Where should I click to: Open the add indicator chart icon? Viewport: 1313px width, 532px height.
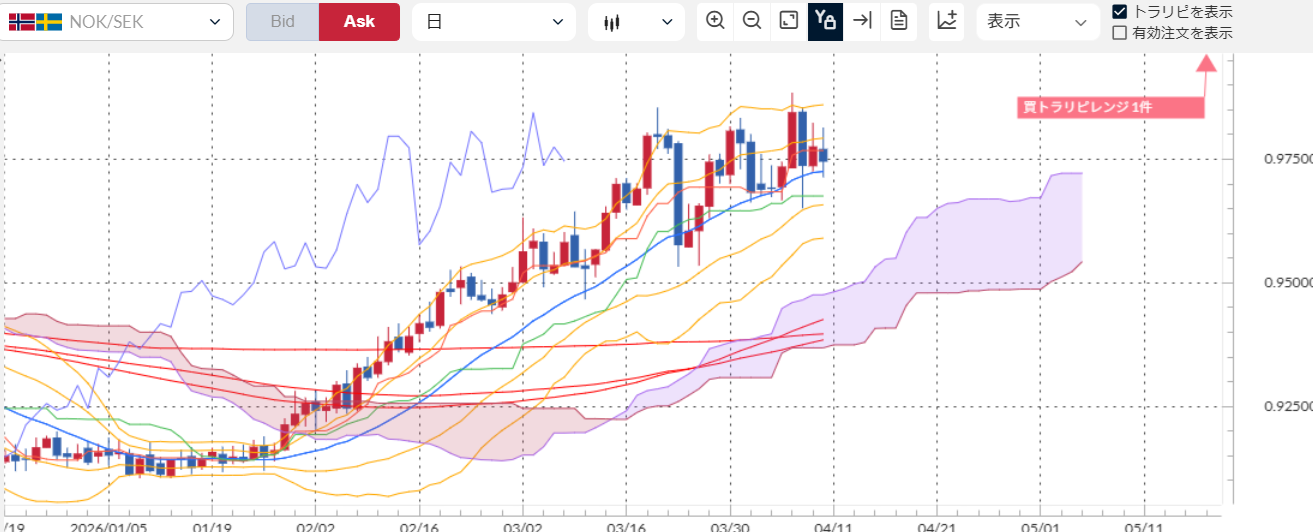pos(948,21)
